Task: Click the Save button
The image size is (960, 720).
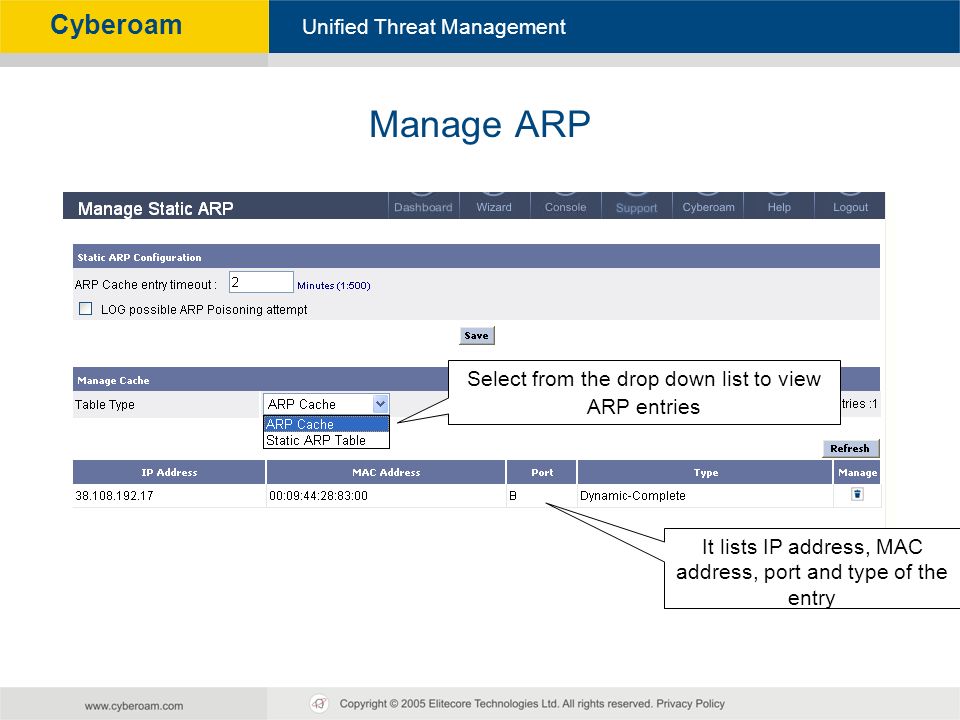Action: [x=476, y=336]
